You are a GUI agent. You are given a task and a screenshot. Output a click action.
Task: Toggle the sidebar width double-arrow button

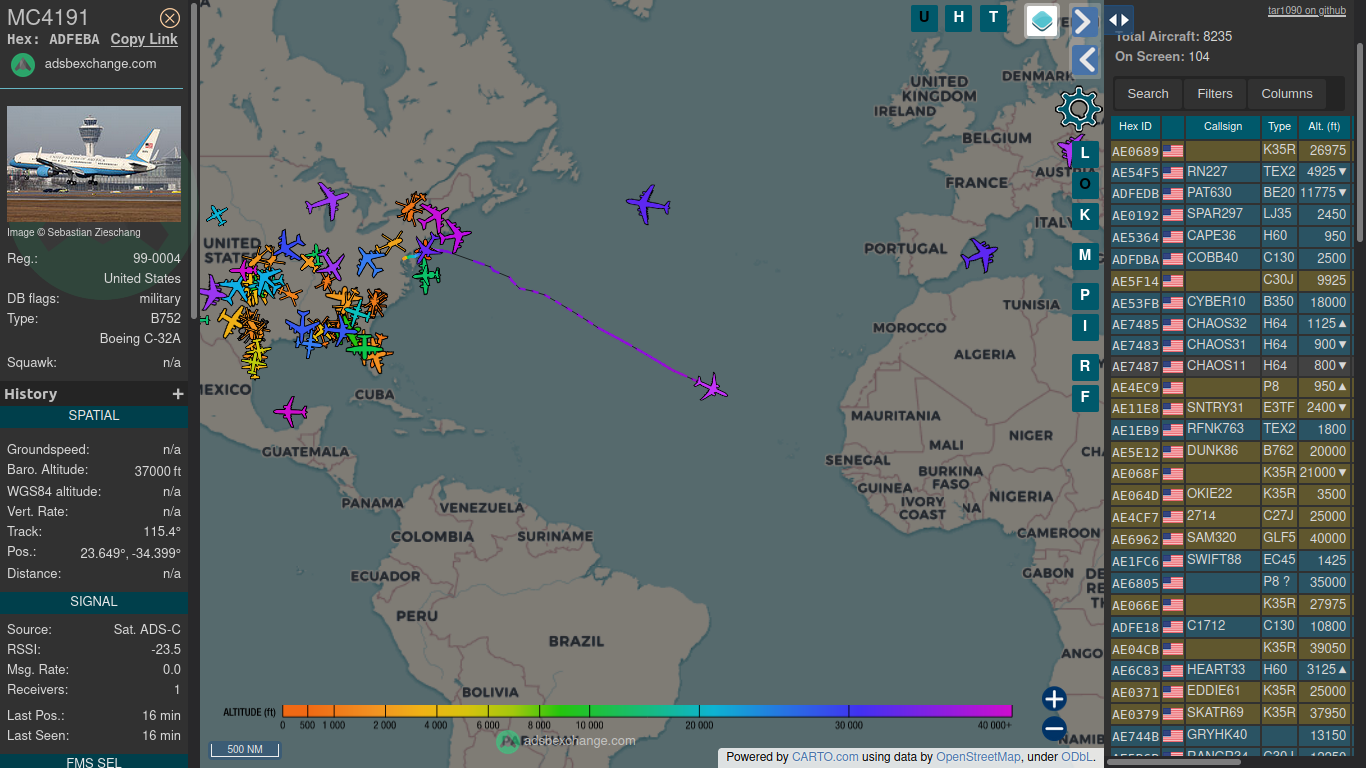(1119, 19)
